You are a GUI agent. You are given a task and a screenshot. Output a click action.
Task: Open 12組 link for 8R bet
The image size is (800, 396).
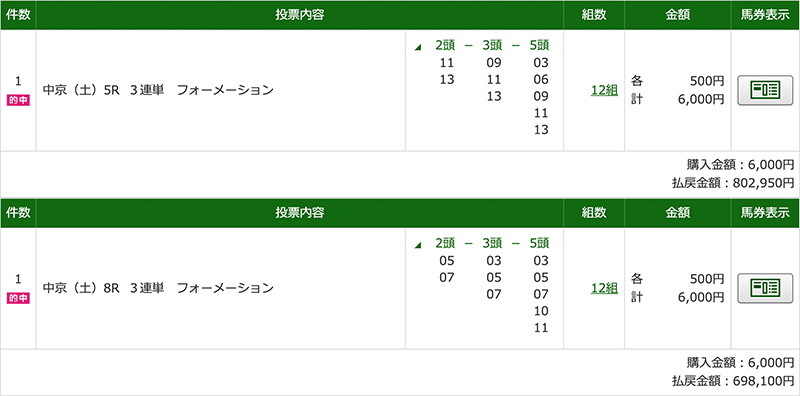click(604, 288)
